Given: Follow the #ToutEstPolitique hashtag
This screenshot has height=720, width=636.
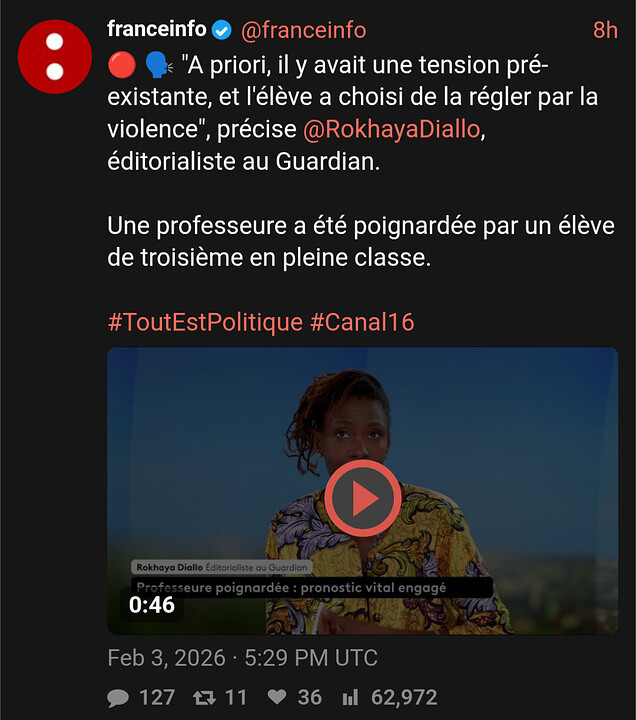Looking at the screenshot, I should coord(205,322).
